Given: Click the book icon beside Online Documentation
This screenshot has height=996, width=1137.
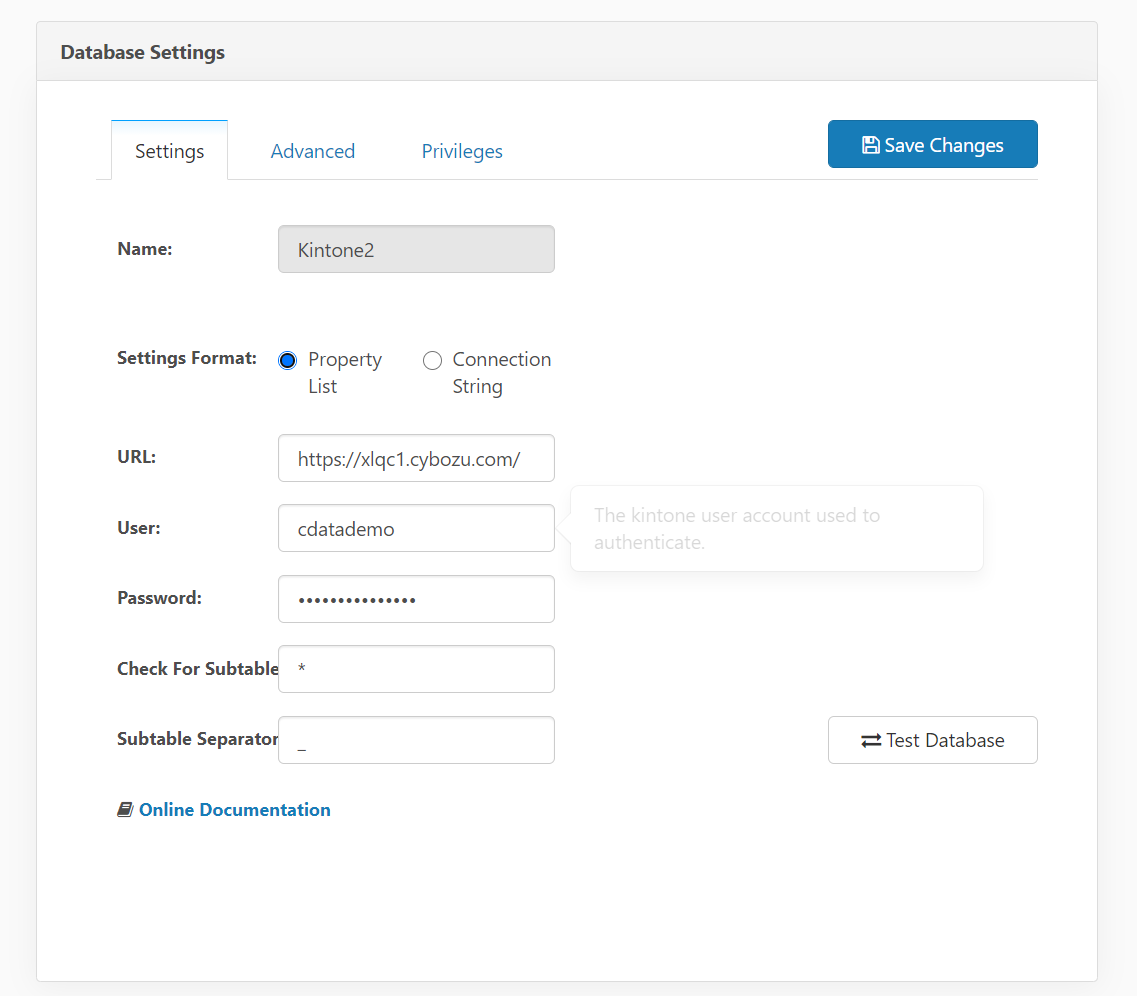Looking at the screenshot, I should click(x=125, y=810).
